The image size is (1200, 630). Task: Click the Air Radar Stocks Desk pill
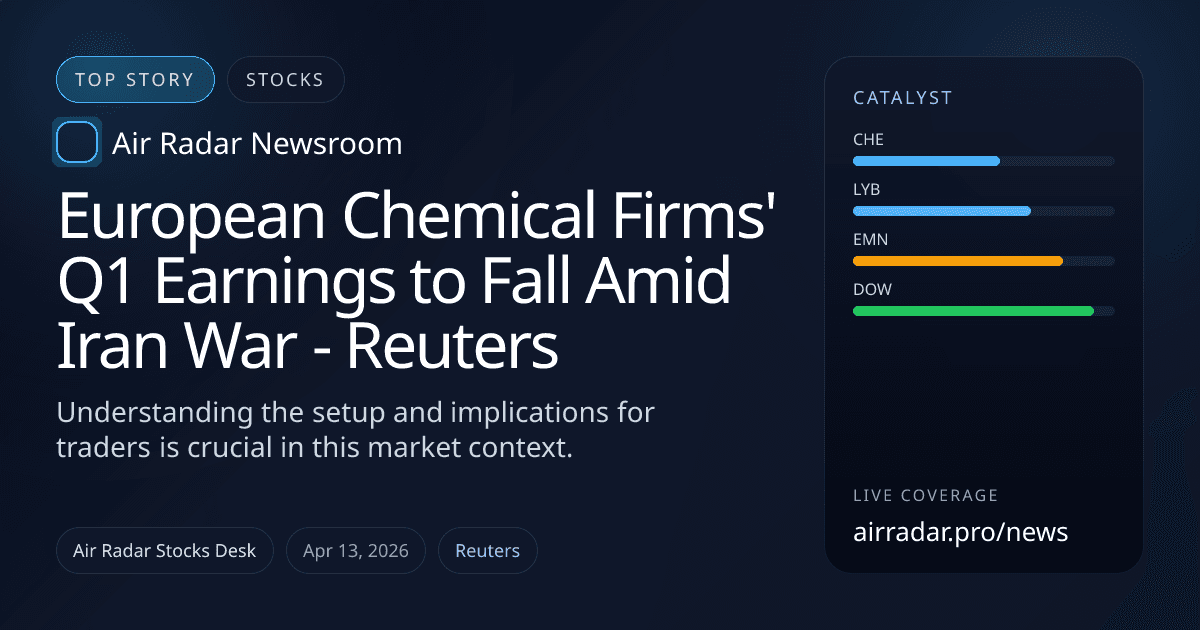[165, 551]
